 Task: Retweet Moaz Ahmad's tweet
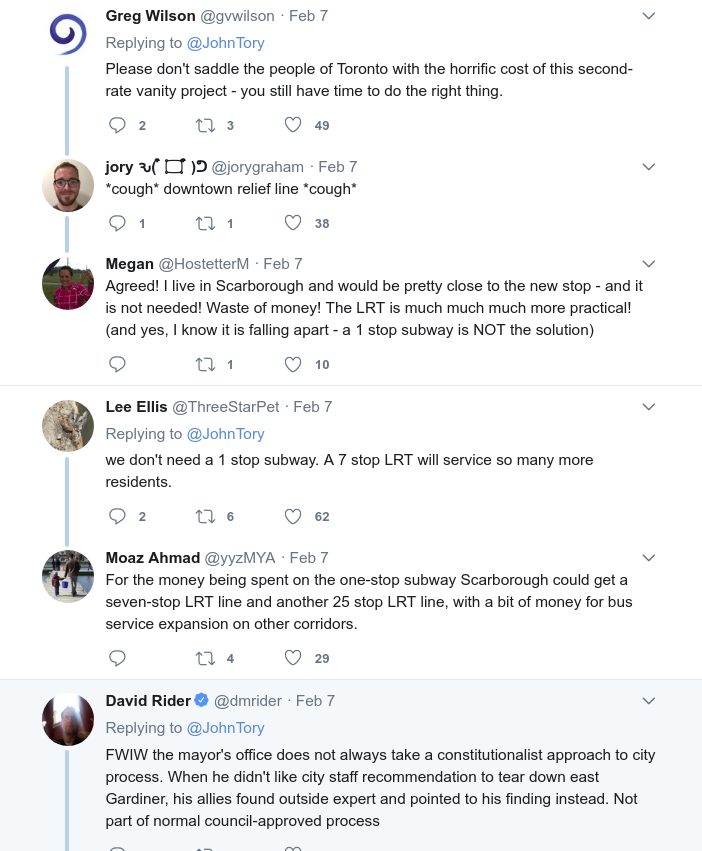[x=205, y=658]
